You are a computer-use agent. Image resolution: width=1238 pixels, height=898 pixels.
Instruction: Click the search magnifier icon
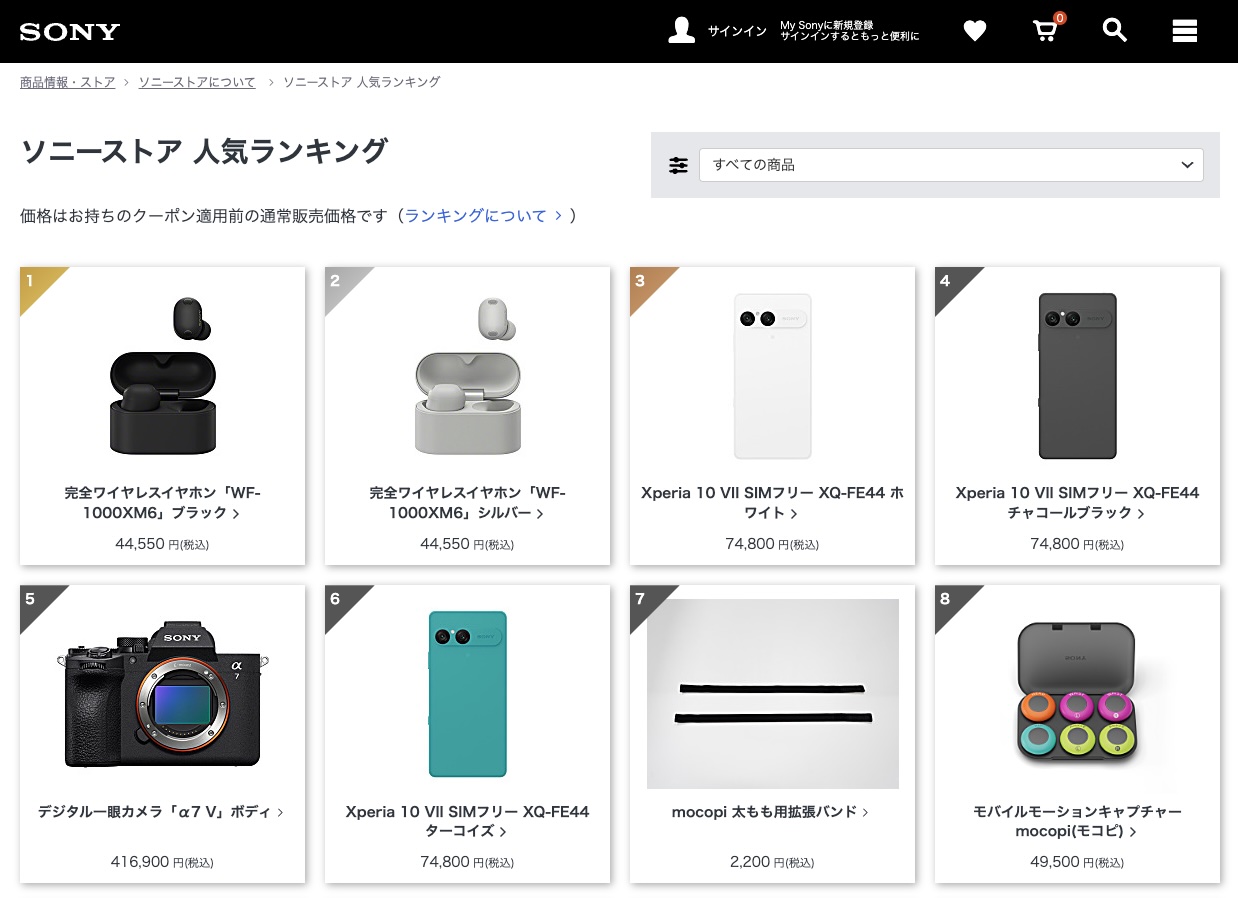[1114, 31]
